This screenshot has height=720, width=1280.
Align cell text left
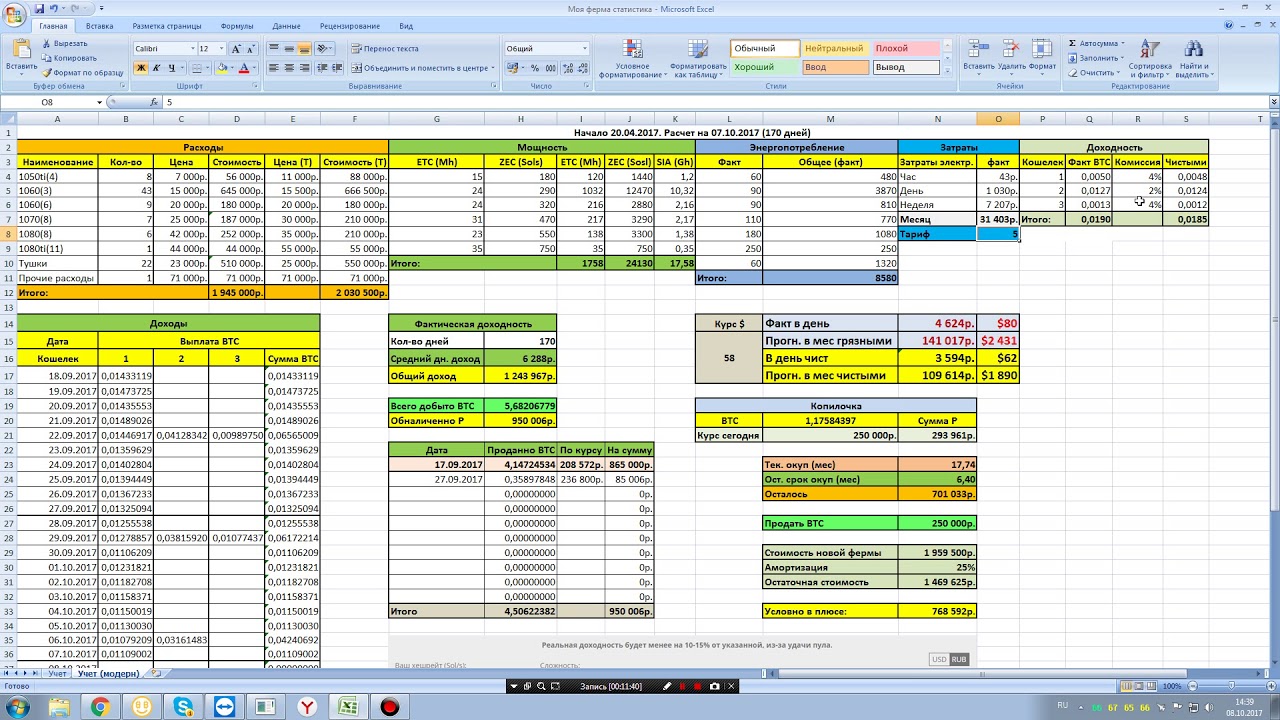(275, 68)
